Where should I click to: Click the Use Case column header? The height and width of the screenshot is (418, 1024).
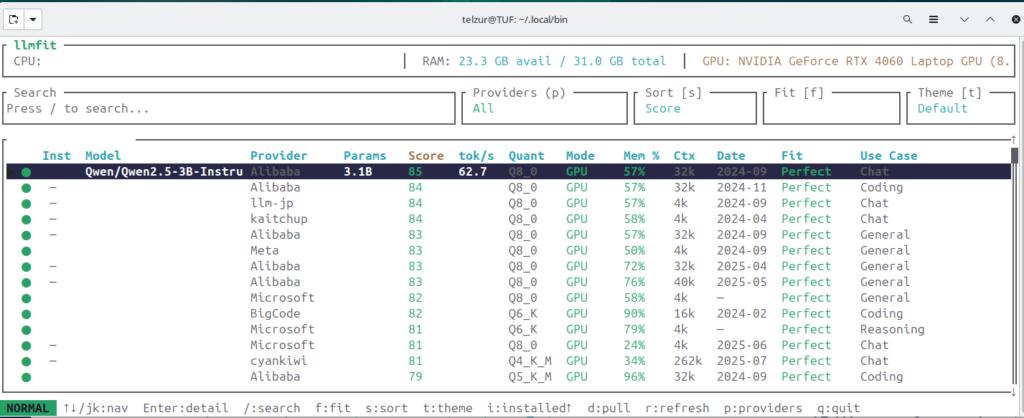click(x=888, y=156)
